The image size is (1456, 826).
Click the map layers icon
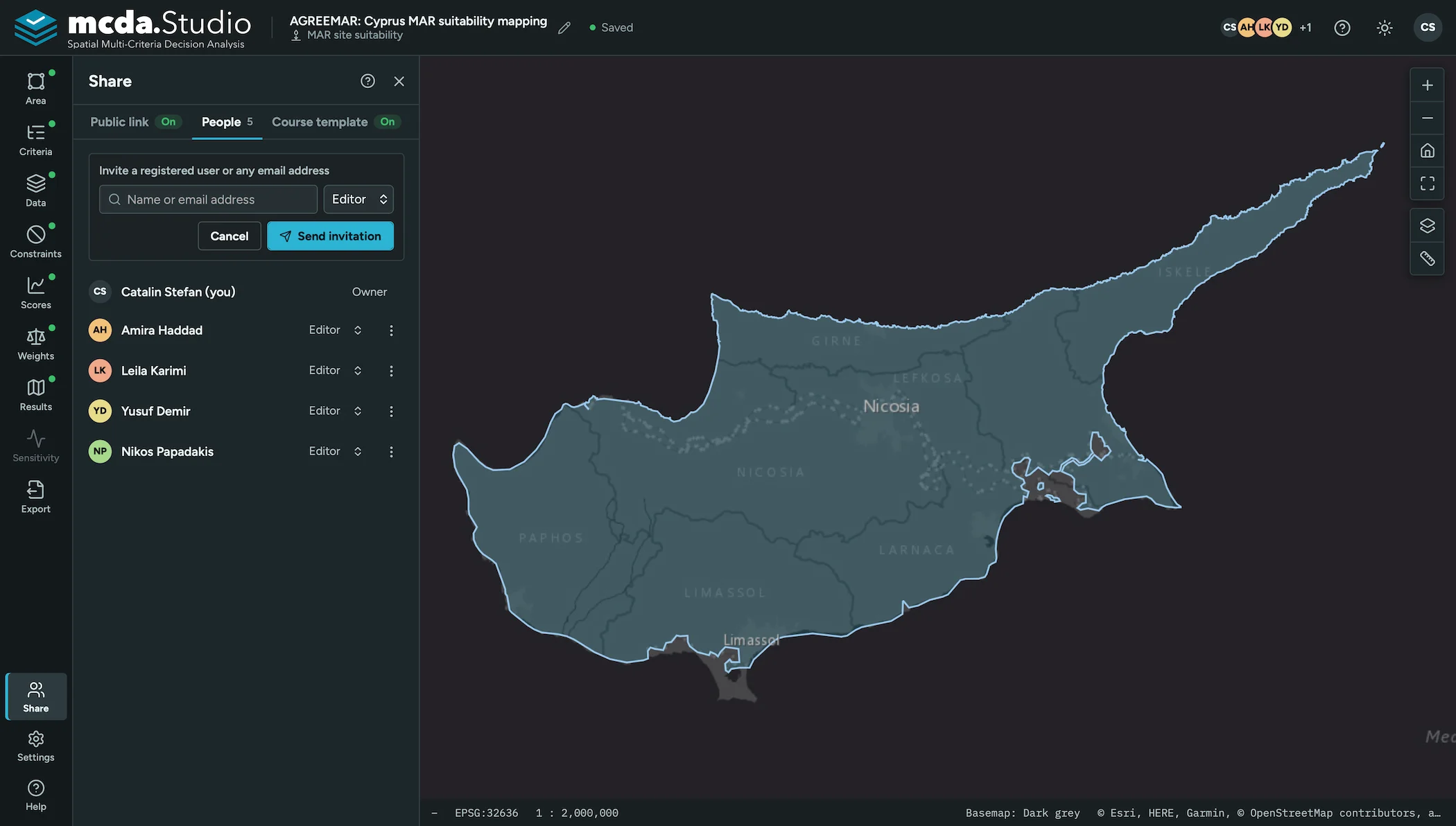tap(1427, 226)
